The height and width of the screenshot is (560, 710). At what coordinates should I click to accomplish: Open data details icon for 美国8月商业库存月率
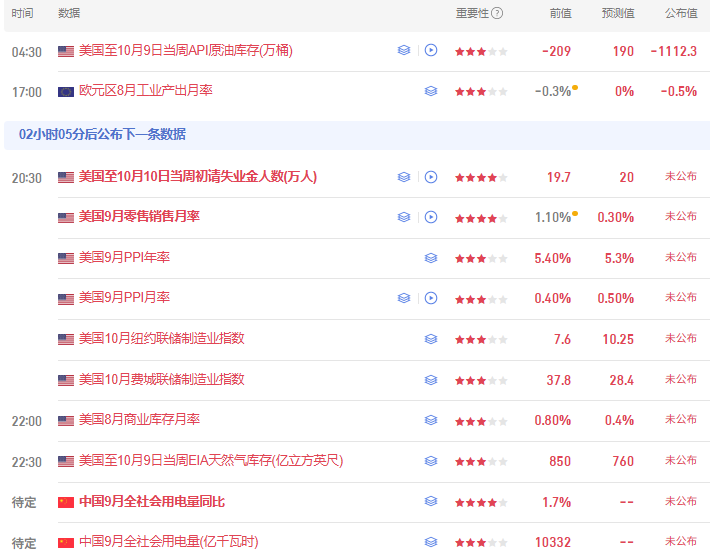(x=431, y=420)
